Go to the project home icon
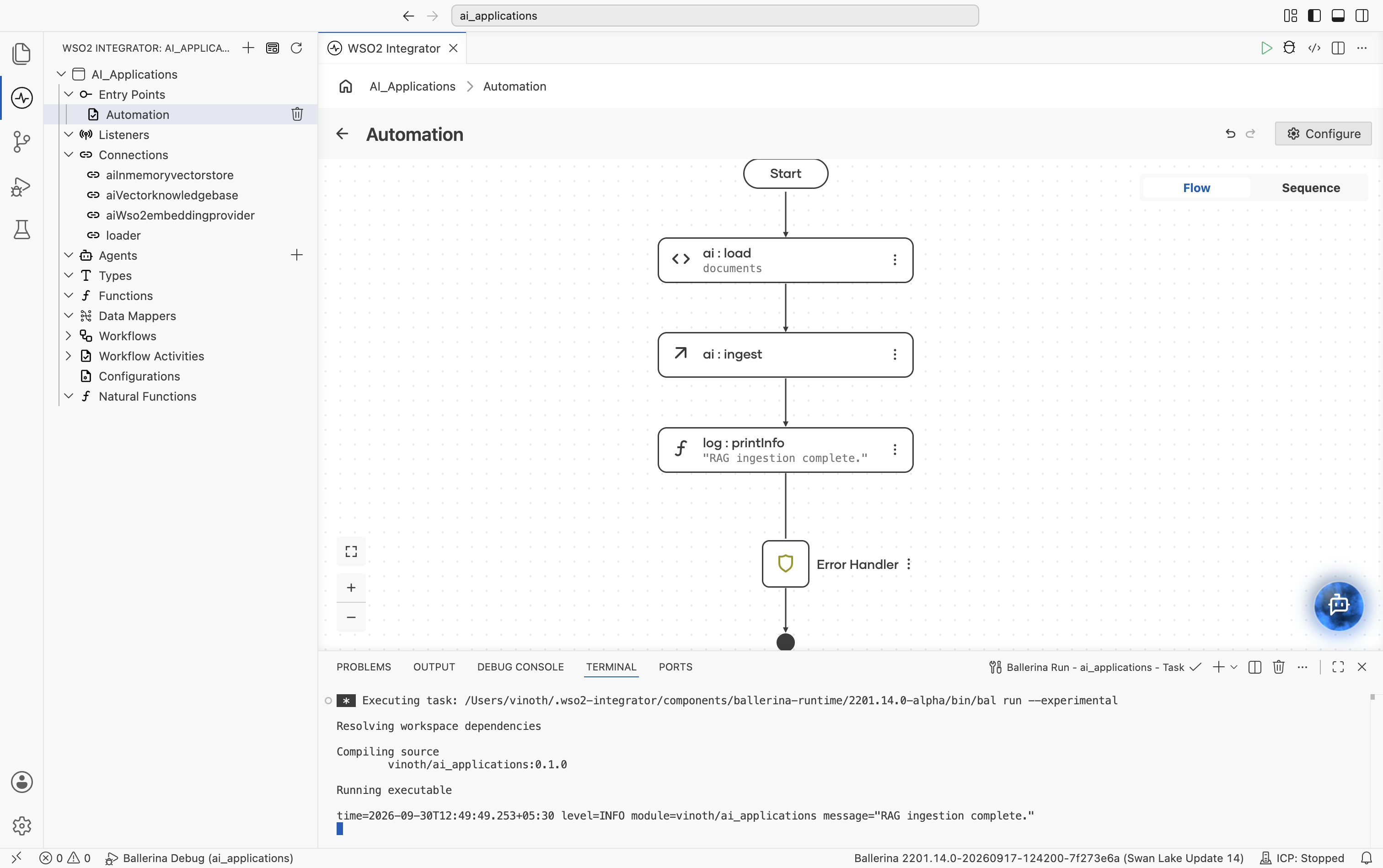The image size is (1383, 868). tap(346, 86)
